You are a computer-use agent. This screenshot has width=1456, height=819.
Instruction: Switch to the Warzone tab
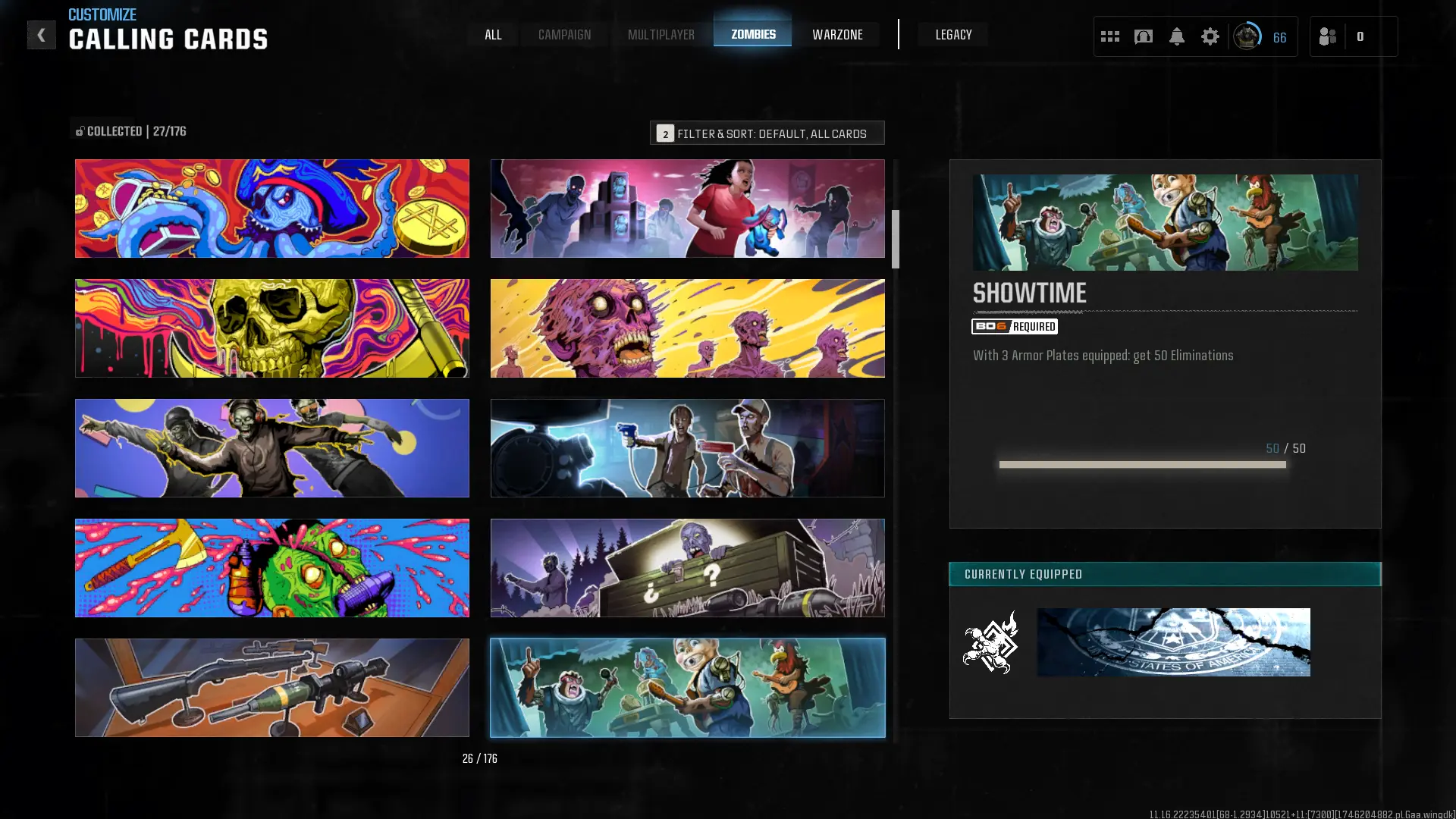point(837,35)
